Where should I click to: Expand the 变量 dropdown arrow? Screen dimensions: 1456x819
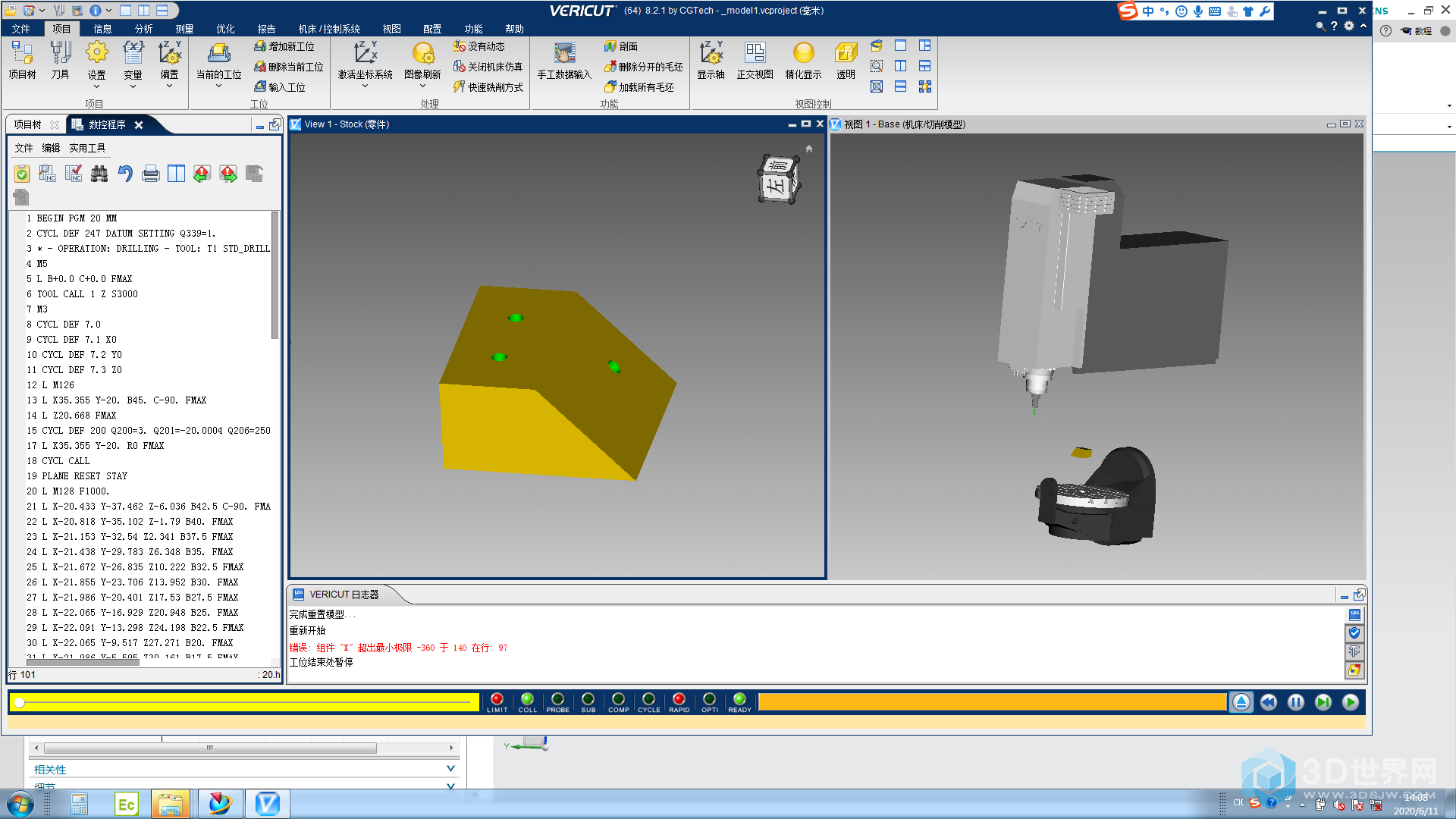[133, 86]
